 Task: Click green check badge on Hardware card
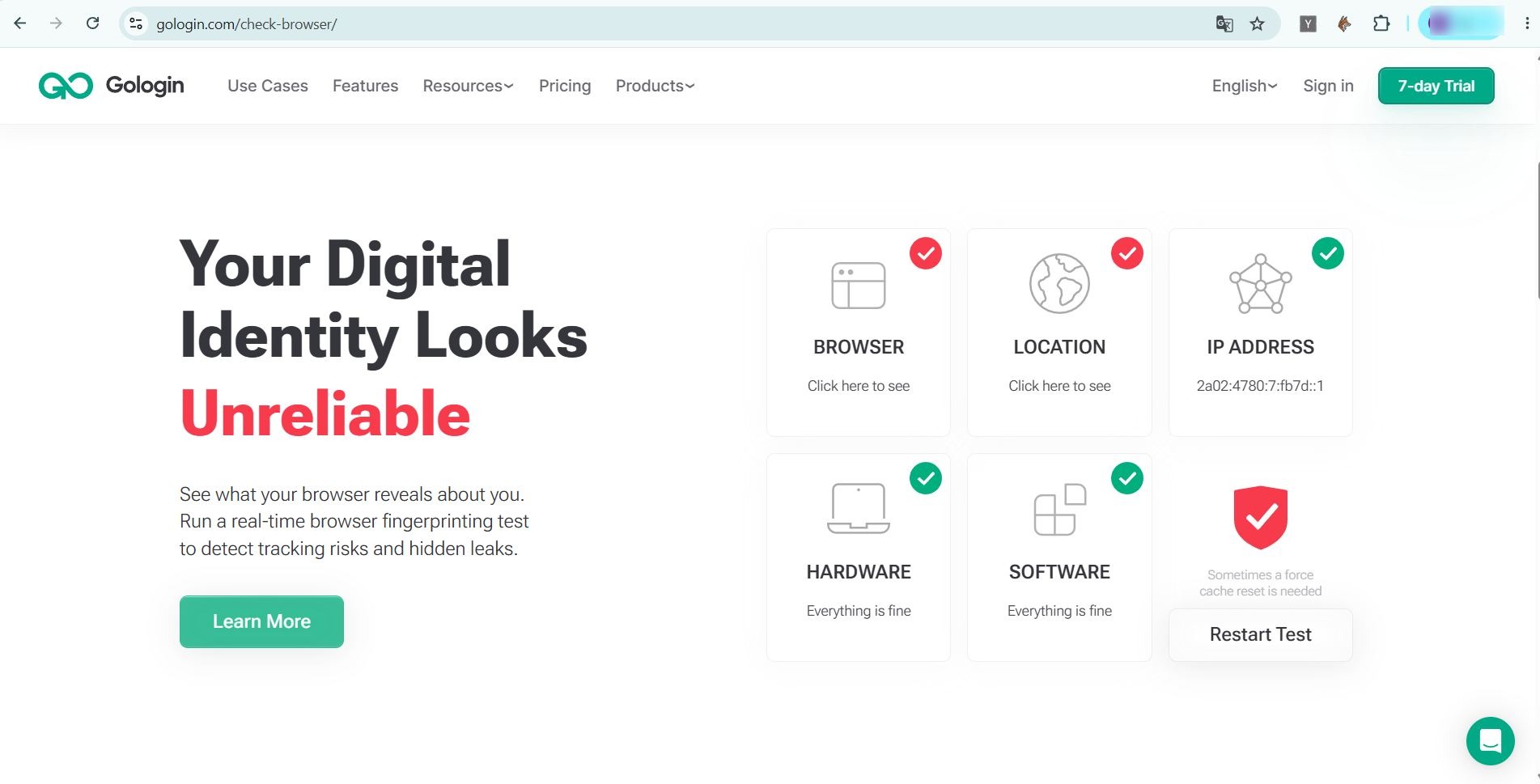tap(926, 478)
